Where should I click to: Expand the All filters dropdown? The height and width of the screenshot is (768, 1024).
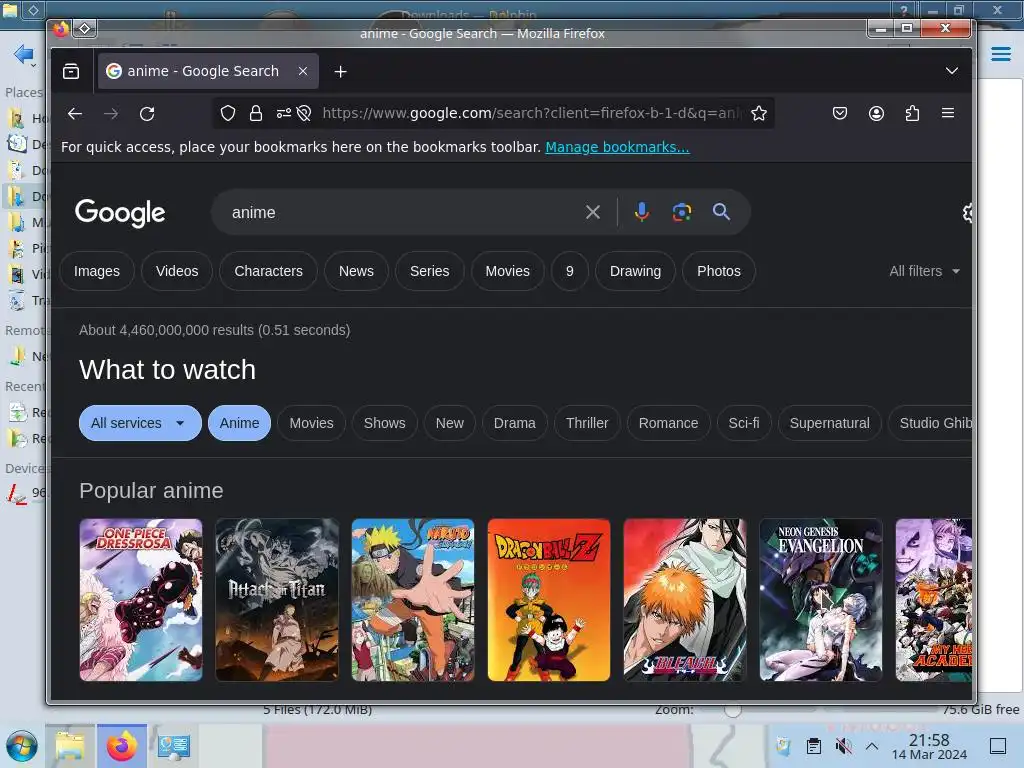(x=925, y=271)
